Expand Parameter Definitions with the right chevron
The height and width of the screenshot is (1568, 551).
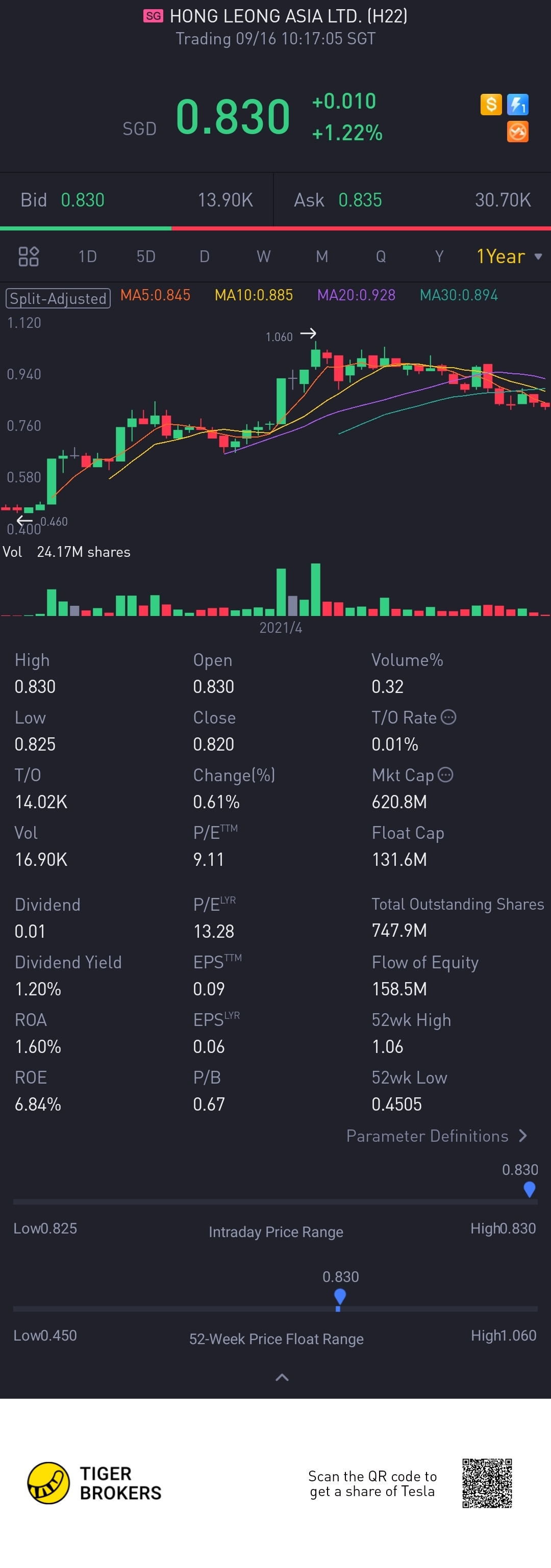pyautogui.click(x=522, y=1136)
